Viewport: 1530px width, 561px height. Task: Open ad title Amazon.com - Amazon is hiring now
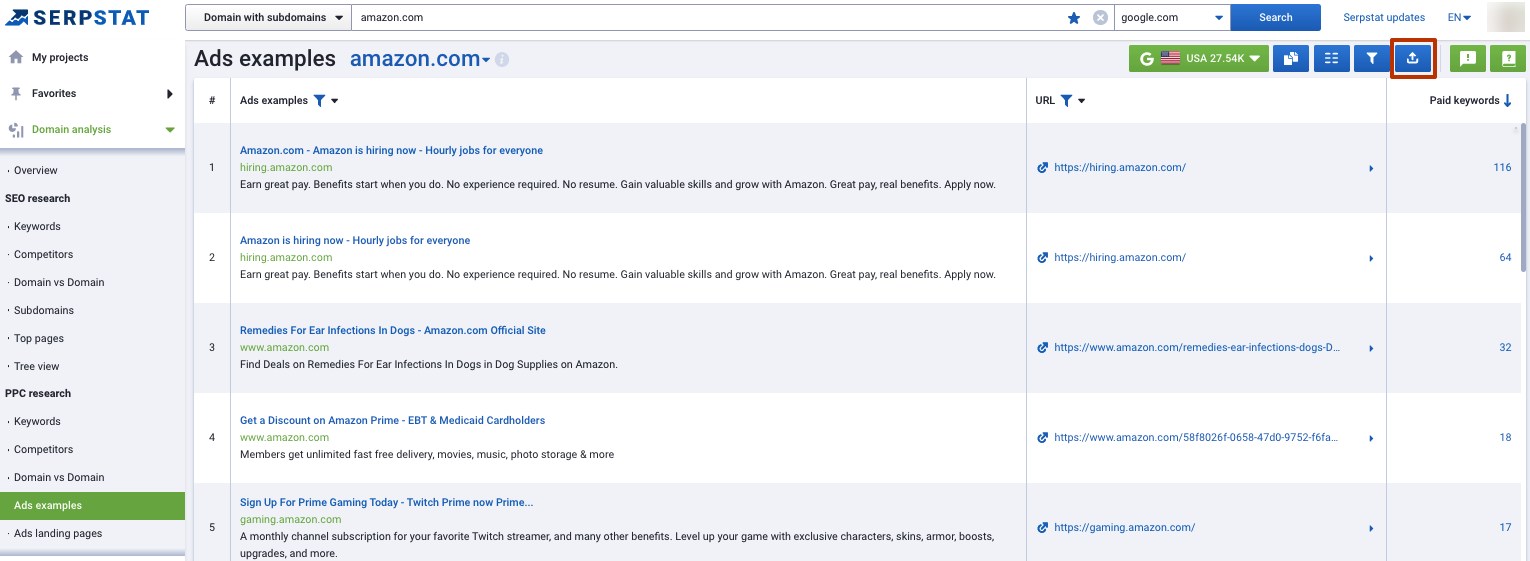tap(391, 150)
